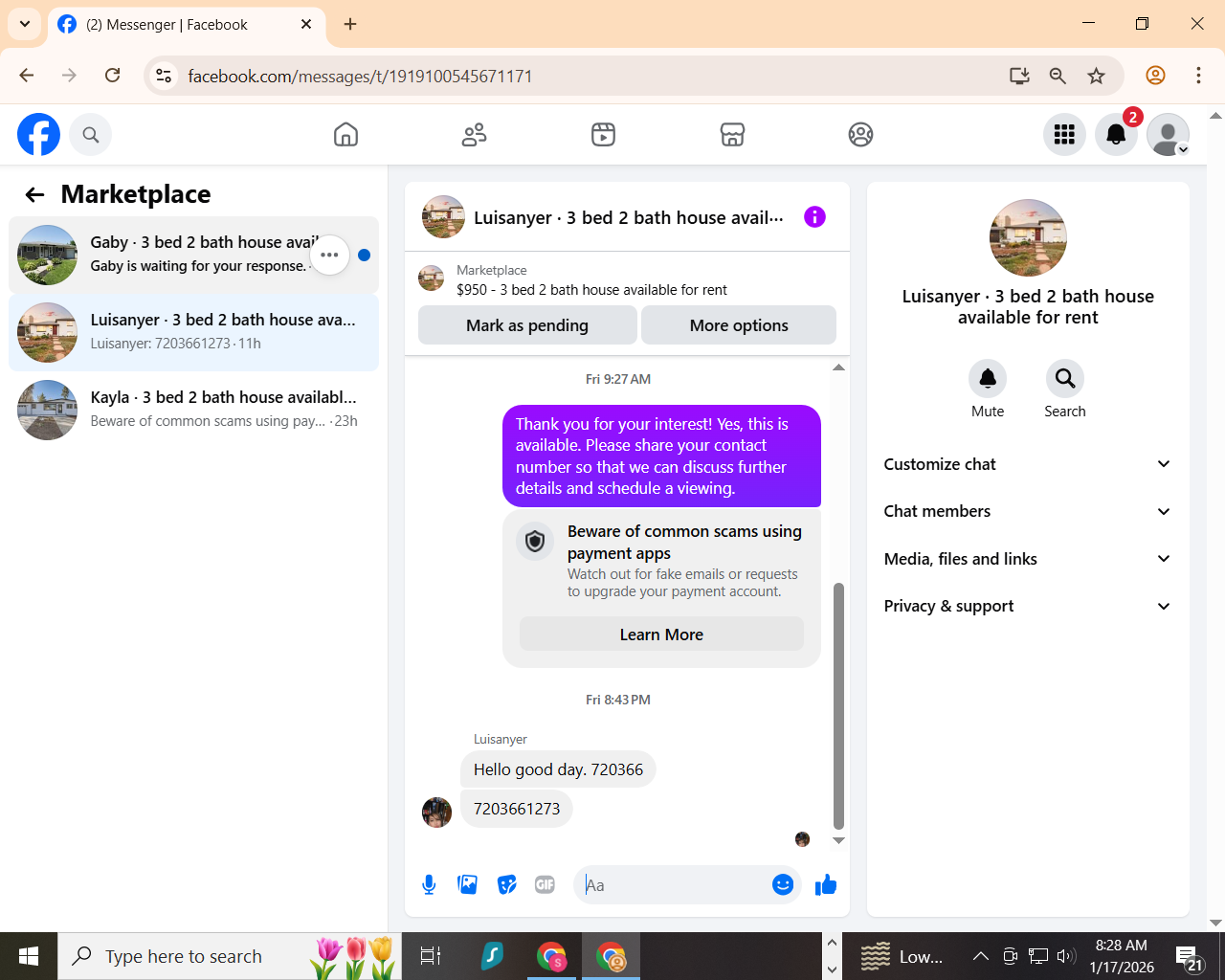Click the install app icon in address bar
The width and height of the screenshot is (1225, 980).
[x=1019, y=76]
